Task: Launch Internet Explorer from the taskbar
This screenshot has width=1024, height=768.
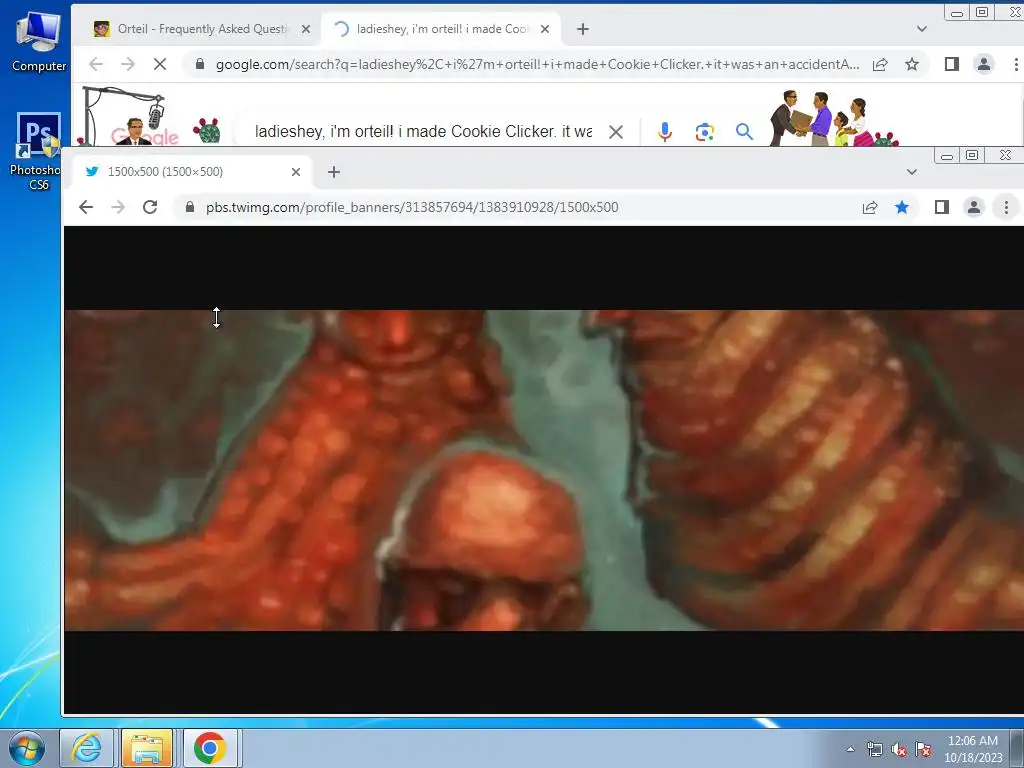Action: tap(86, 748)
